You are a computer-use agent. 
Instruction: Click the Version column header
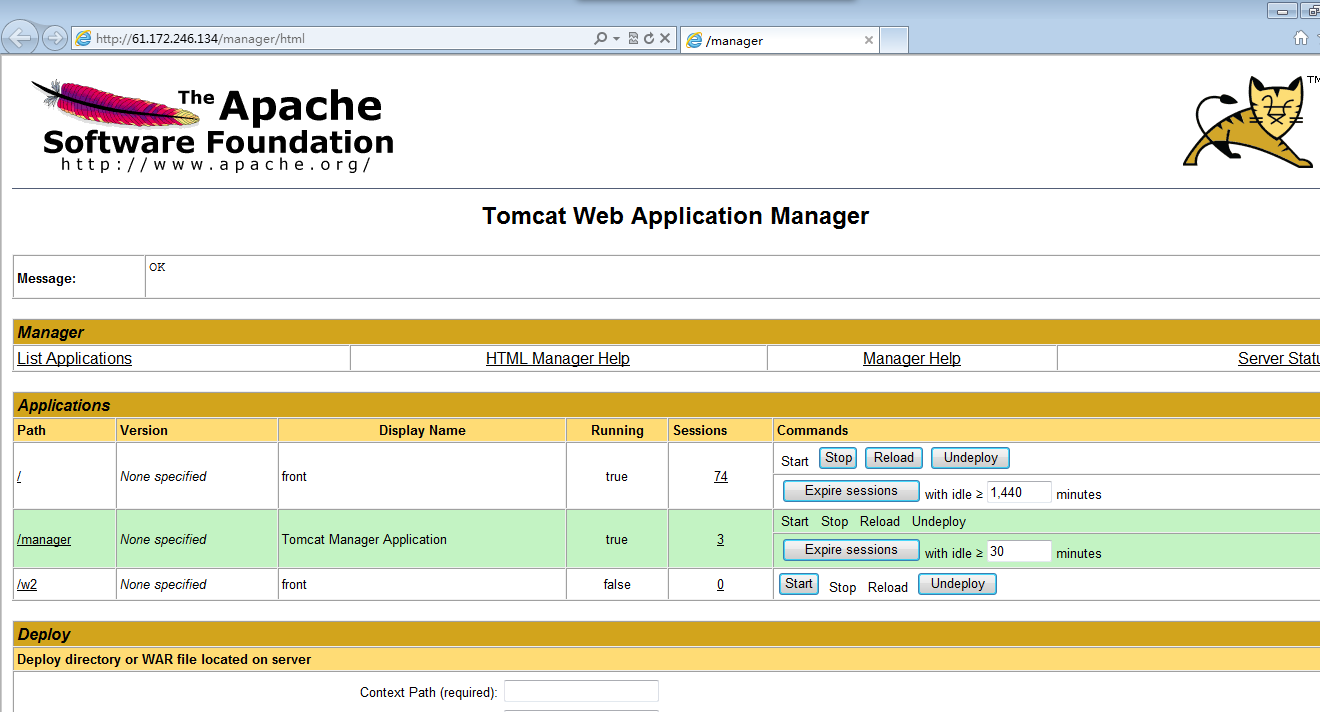coord(144,430)
